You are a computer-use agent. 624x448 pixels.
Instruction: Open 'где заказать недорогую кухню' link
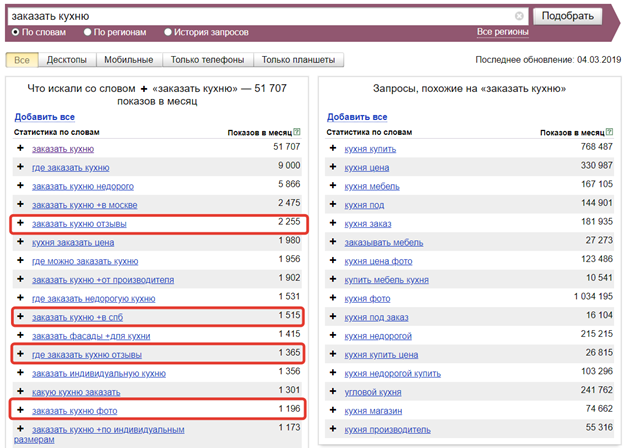click(x=94, y=299)
